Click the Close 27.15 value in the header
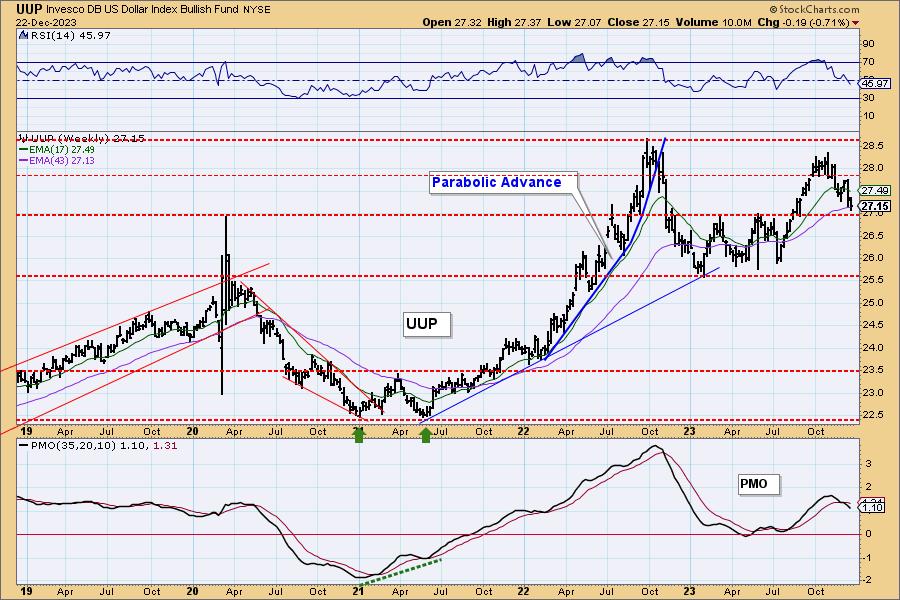The image size is (900, 600). click(x=638, y=22)
